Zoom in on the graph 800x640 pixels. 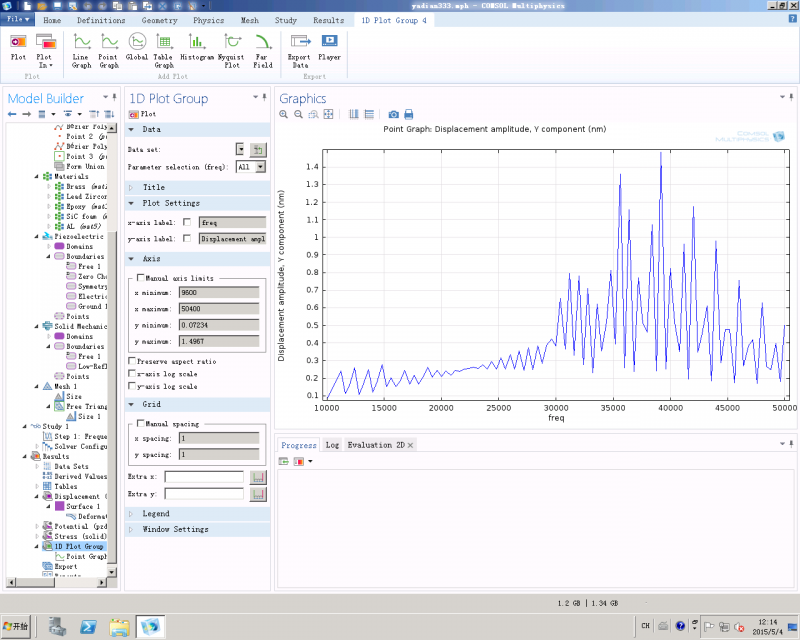284,115
